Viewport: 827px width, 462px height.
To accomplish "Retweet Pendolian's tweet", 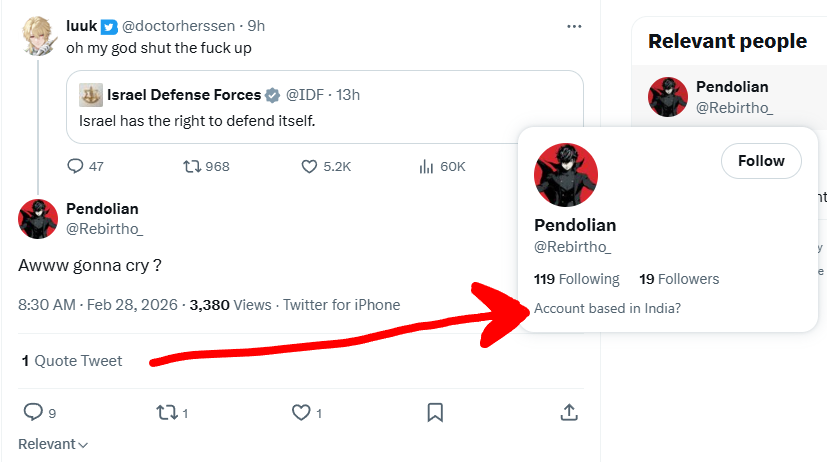I will coord(166,411).
